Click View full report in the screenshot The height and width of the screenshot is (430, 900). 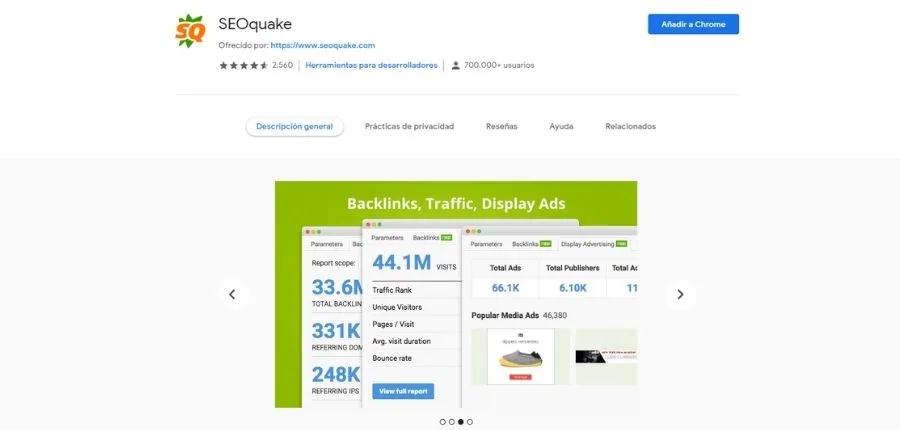click(x=403, y=391)
